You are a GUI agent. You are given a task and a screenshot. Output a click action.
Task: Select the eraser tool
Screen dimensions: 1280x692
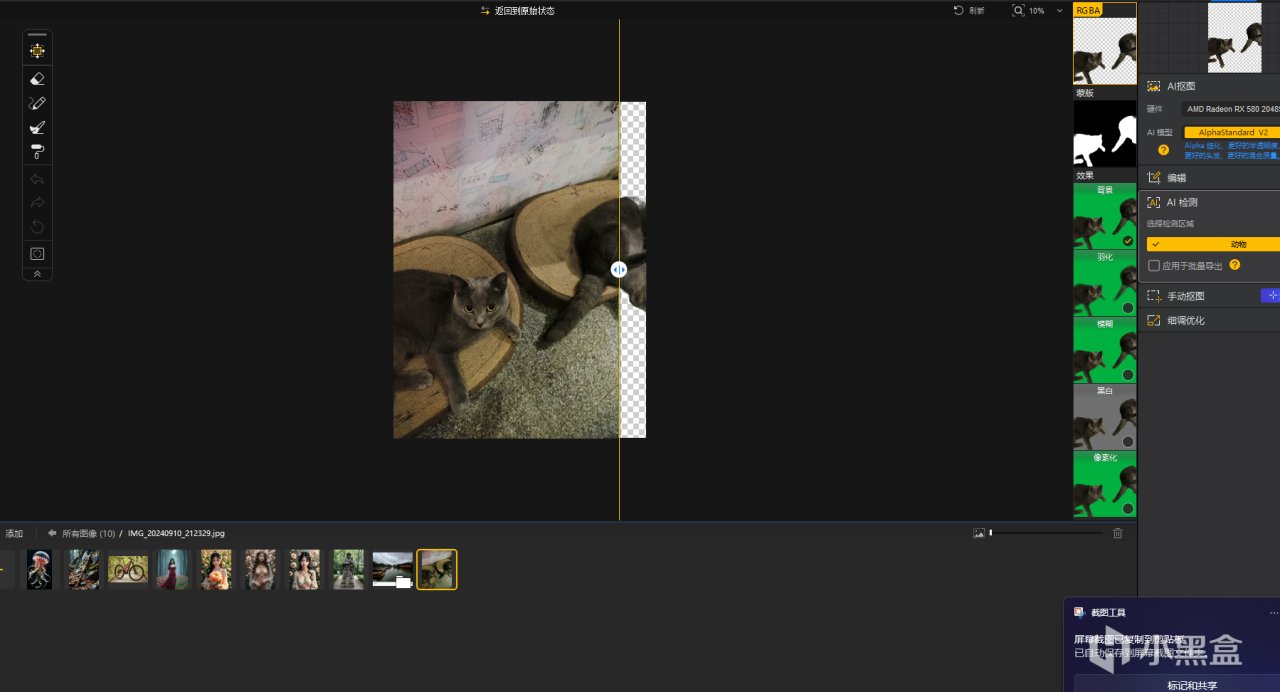point(37,79)
